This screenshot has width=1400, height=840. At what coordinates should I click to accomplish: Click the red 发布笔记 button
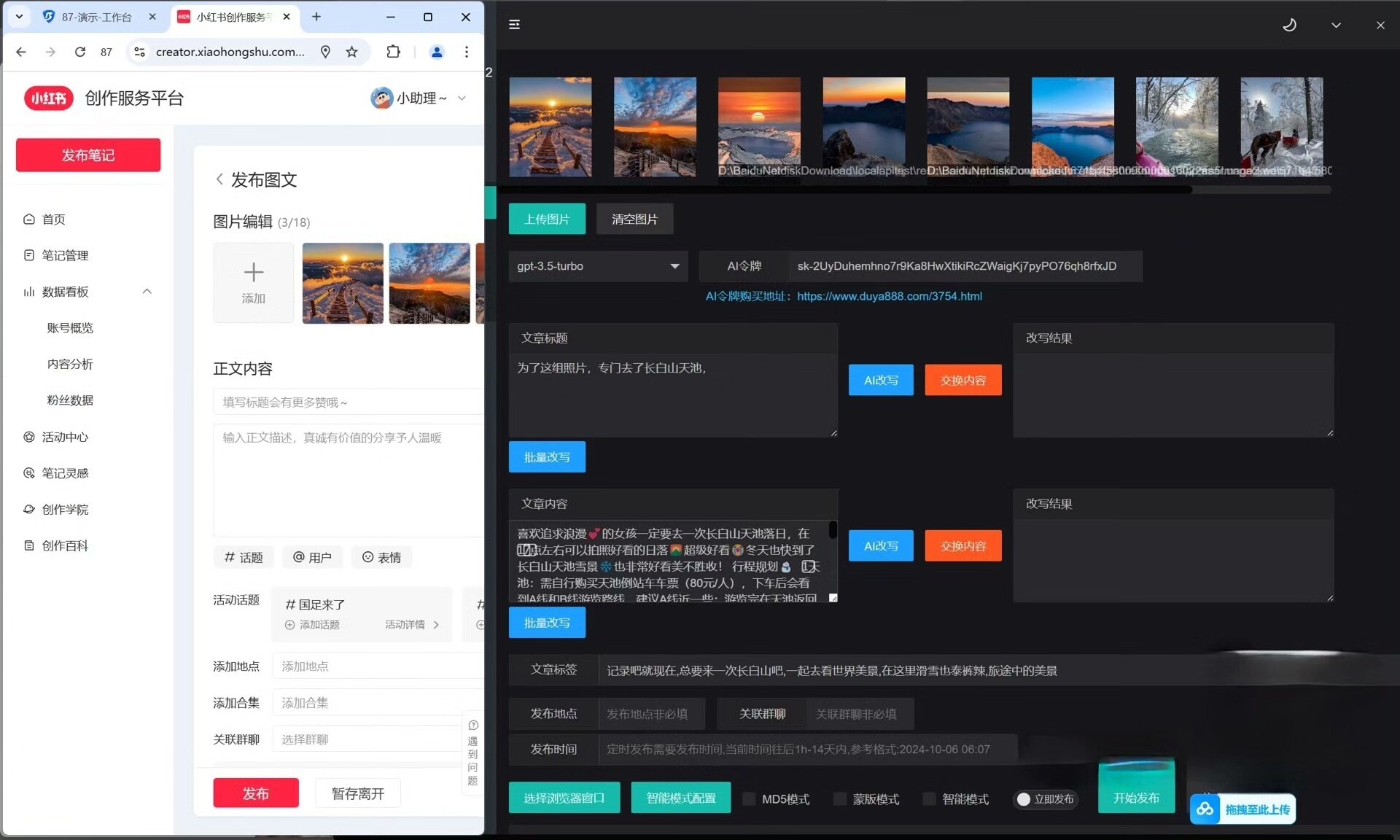point(88,155)
